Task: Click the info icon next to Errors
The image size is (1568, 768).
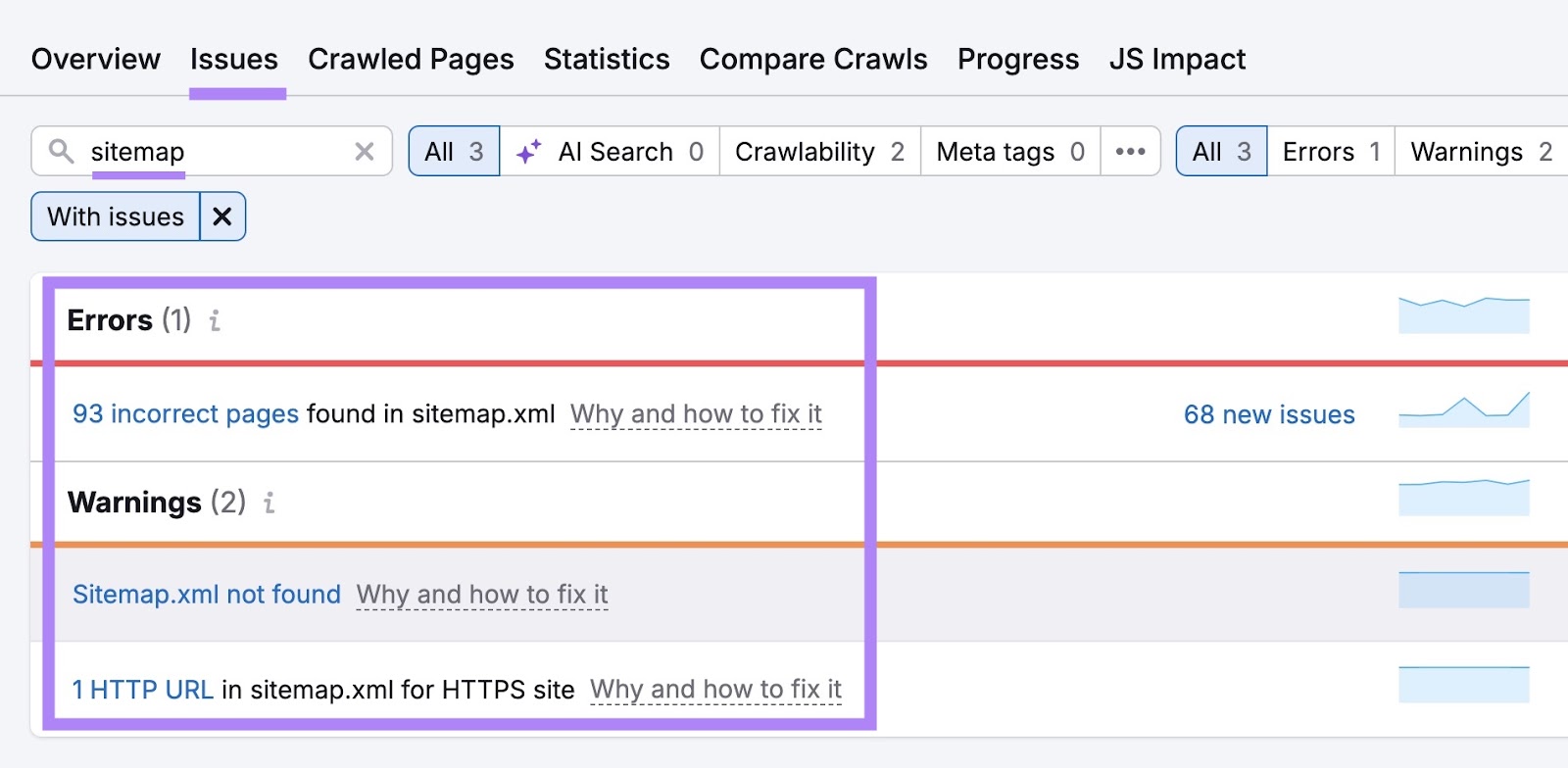Action: click(x=215, y=320)
